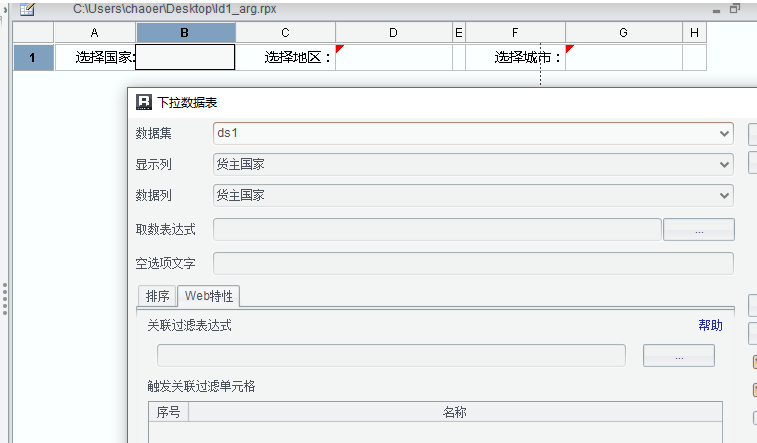Click cell containing 选择地区：

pyautogui.click(x=285, y=57)
